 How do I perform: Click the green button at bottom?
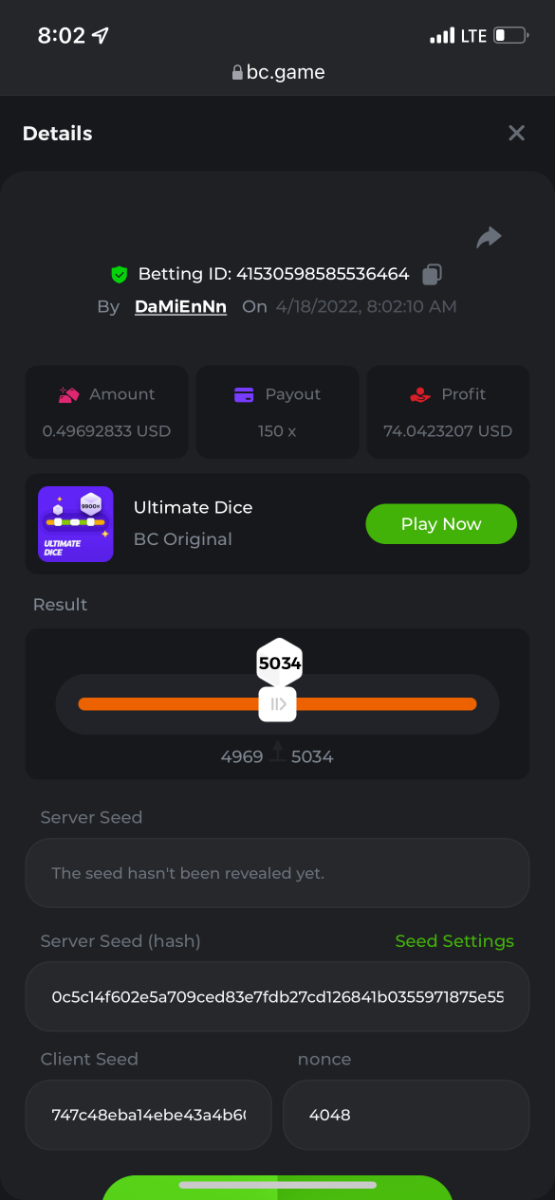[x=277, y=1188]
